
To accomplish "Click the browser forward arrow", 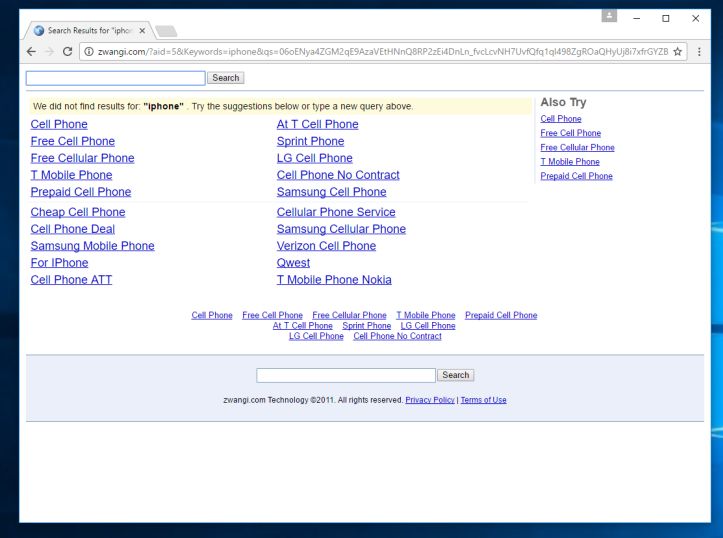I will click(49, 52).
